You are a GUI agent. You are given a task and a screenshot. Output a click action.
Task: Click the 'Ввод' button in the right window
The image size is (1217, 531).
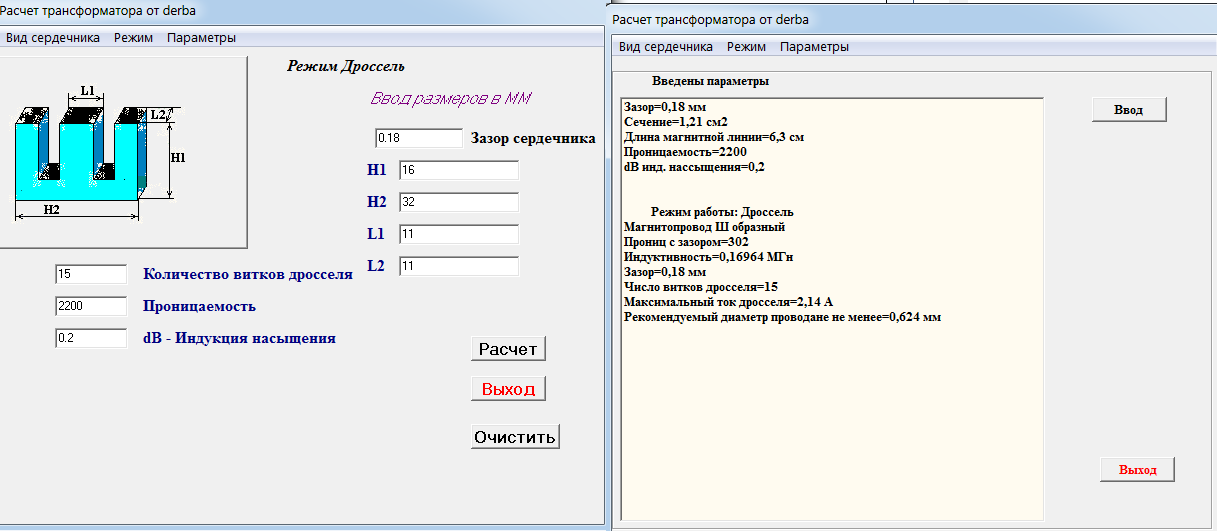click(1128, 110)
